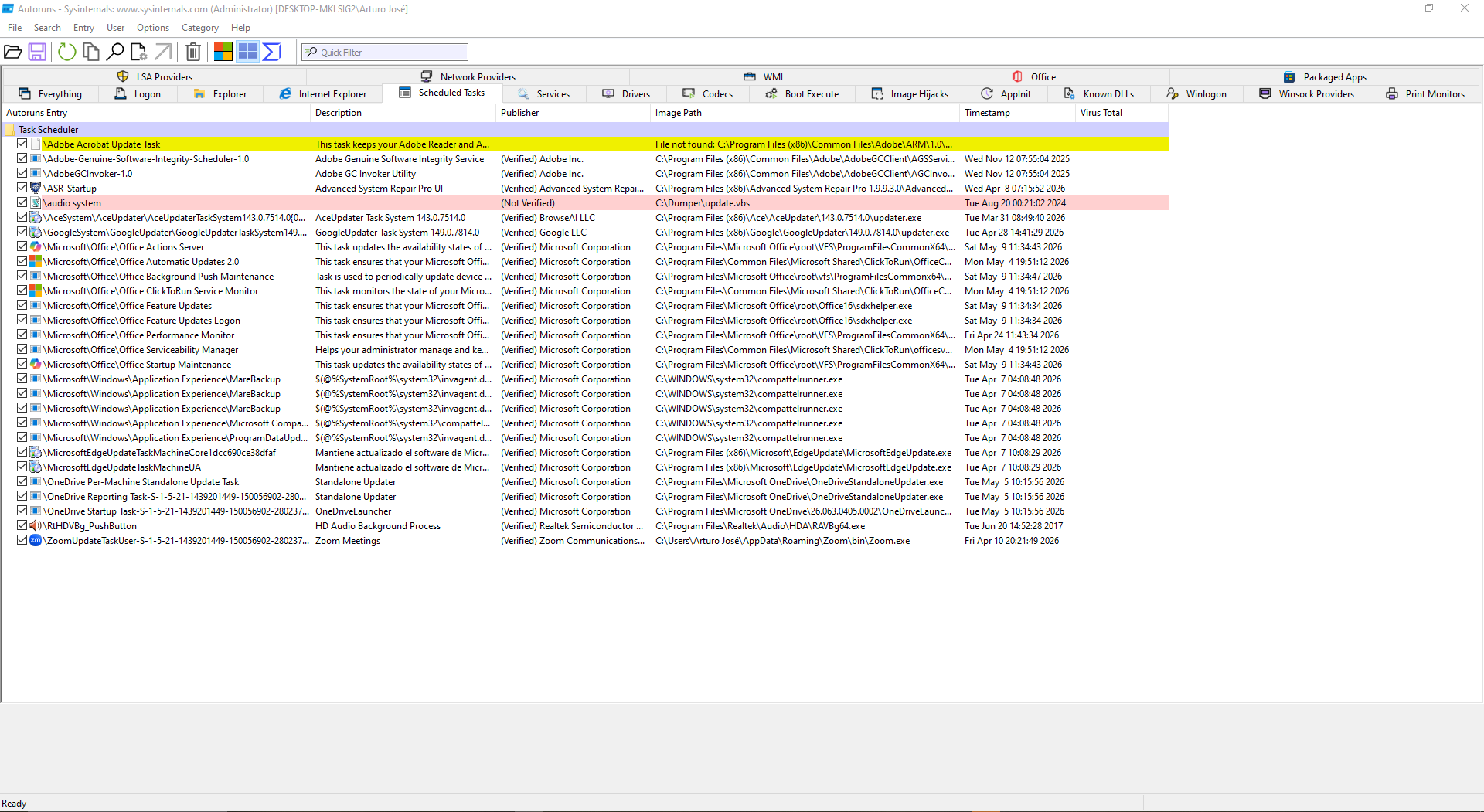Click the document-with-gear toolbar icon

(x=139, y=52)
